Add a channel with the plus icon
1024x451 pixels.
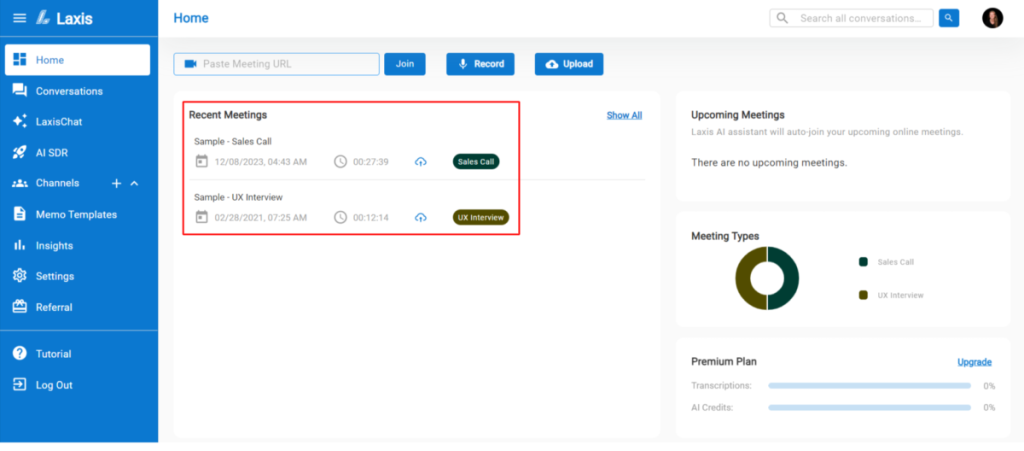116,183
